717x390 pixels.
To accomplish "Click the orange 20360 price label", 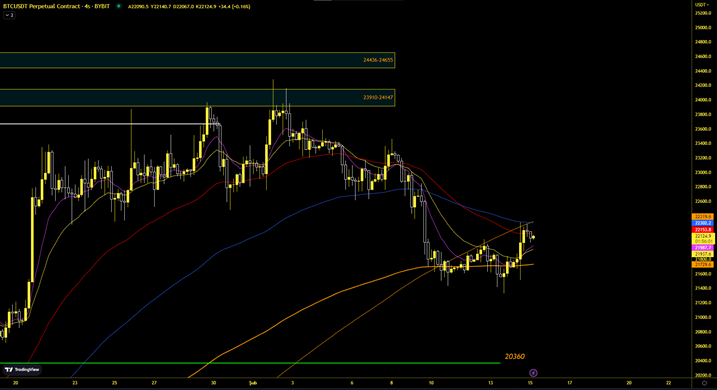I will (x=515, y=356).
